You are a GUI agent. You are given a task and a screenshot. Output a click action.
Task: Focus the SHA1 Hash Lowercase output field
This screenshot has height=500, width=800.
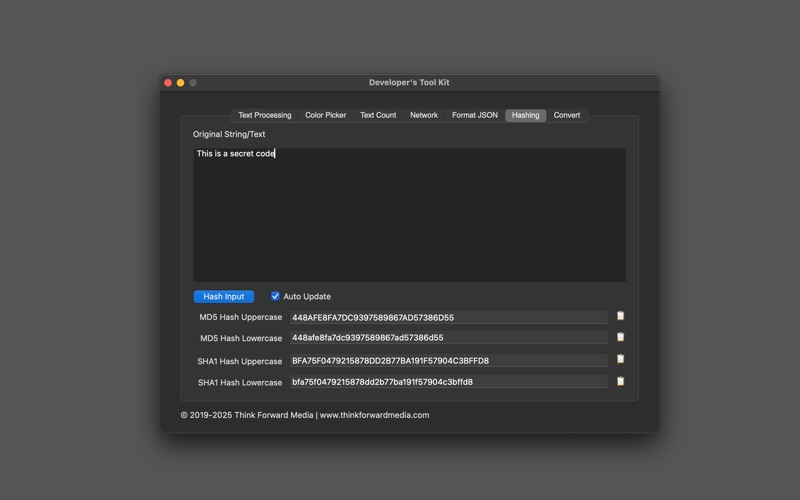point(449,382)
